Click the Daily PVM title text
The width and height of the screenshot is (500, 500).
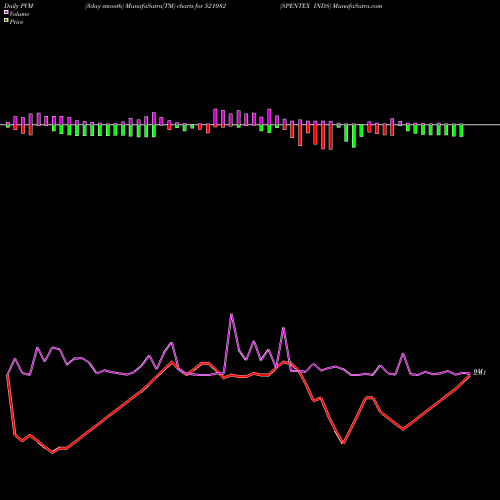(19, 6)
